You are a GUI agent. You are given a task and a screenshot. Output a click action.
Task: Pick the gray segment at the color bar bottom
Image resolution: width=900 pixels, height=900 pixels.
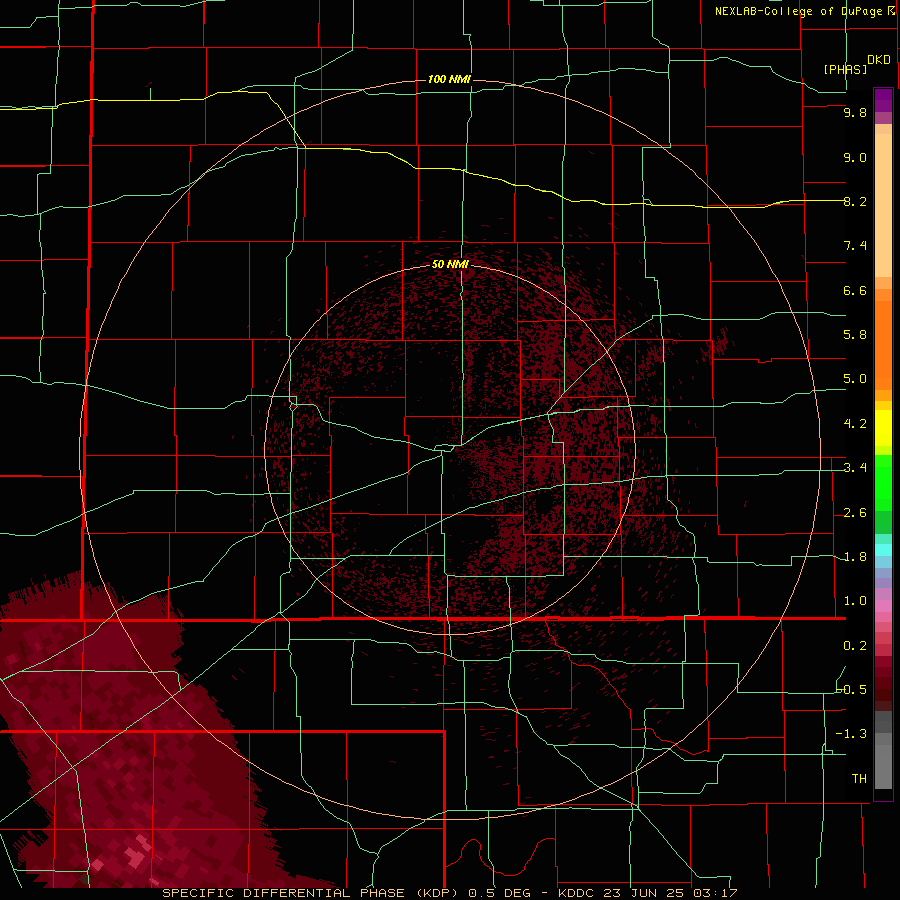pos(883,760)
